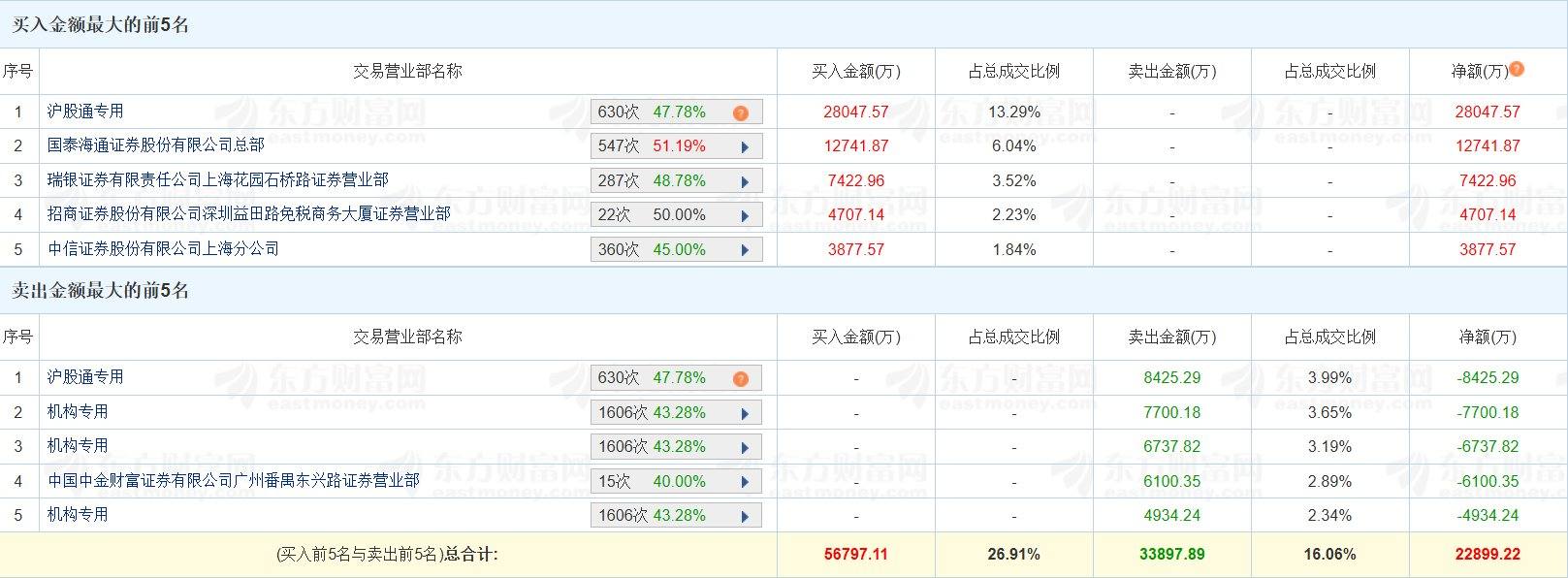Viewport: 1568px width, 578px height.
Task: Click the 630次 47.78% win-rate badge
Action: (676, 112)
